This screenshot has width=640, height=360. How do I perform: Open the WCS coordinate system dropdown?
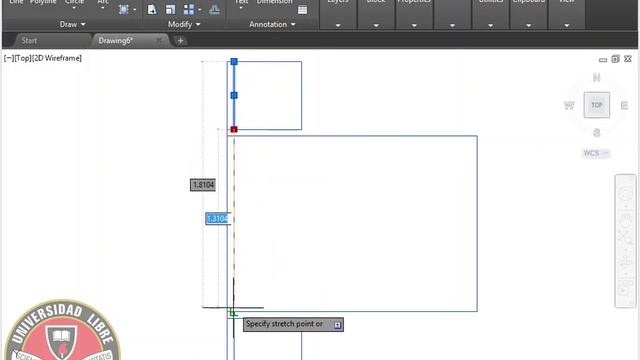596,153
